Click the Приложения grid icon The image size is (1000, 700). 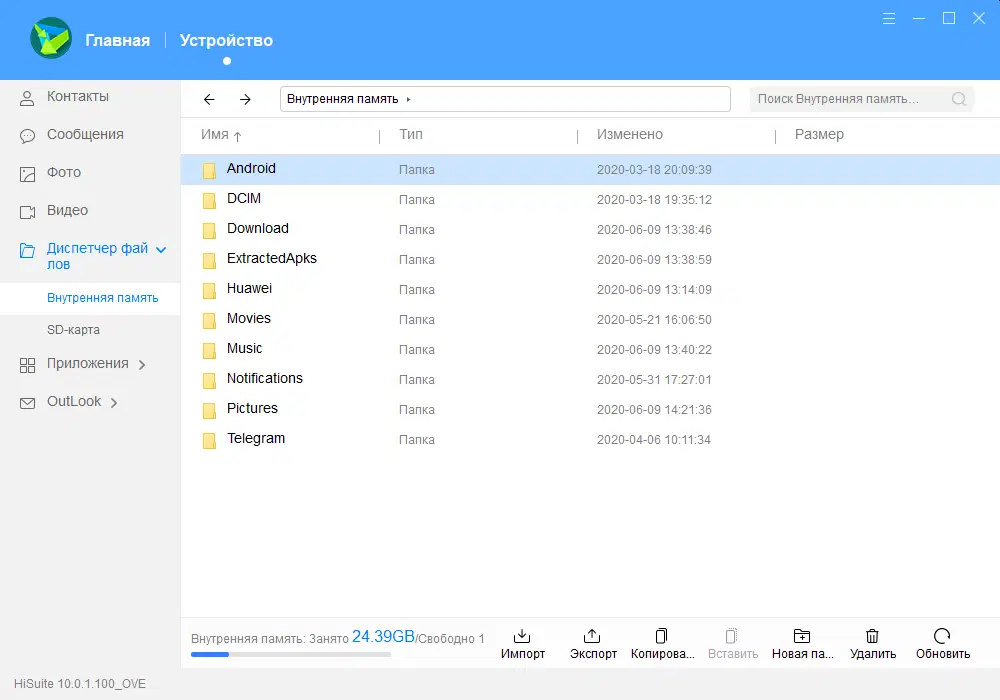pyautogui.click(x=27, y=365)
